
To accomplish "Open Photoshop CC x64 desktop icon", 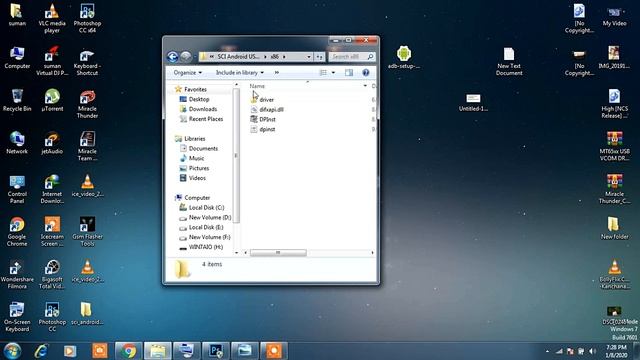I will pyautogui.click(x=87, y=18).
